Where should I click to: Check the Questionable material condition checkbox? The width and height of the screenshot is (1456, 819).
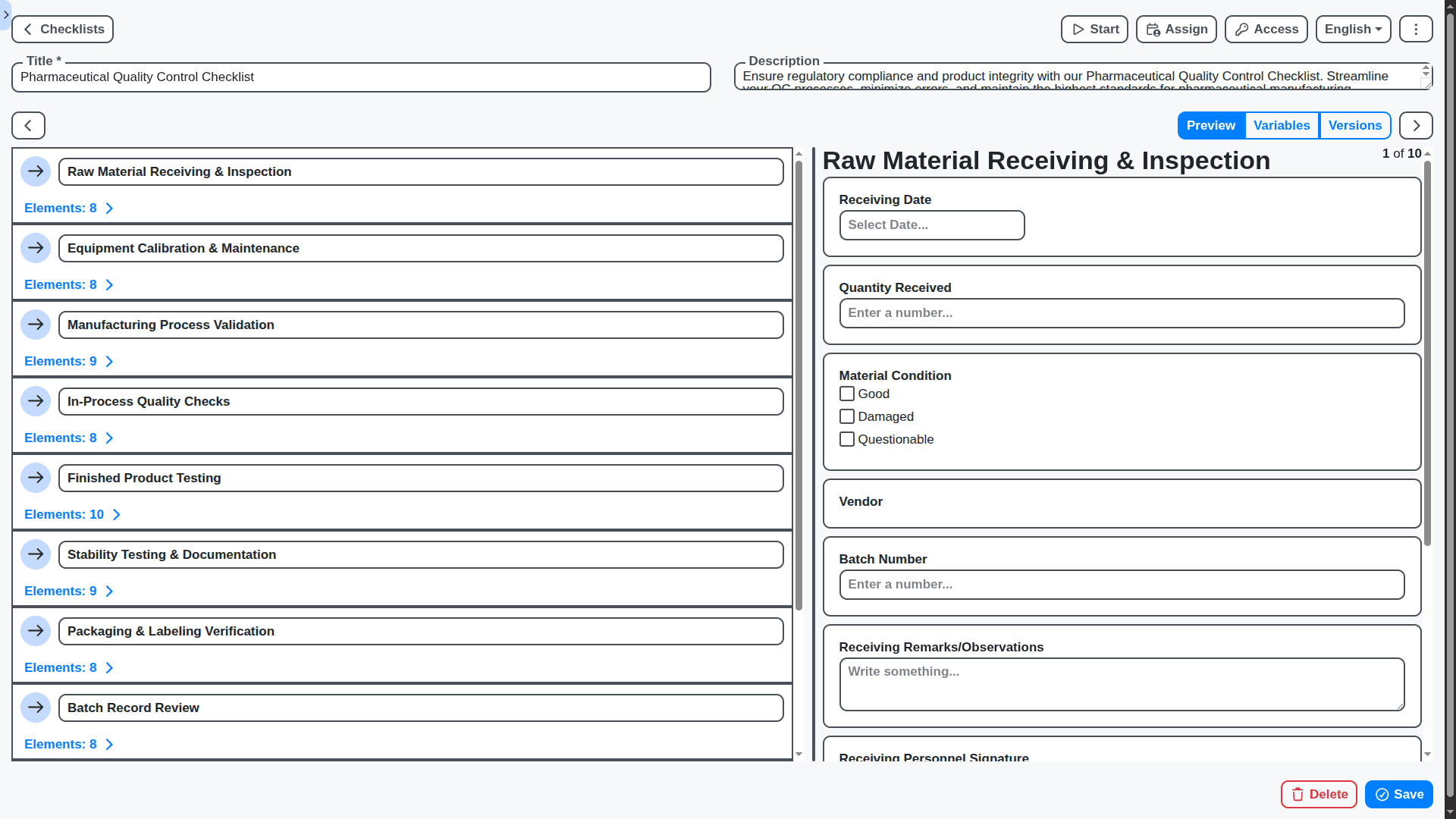pos(847,439)
